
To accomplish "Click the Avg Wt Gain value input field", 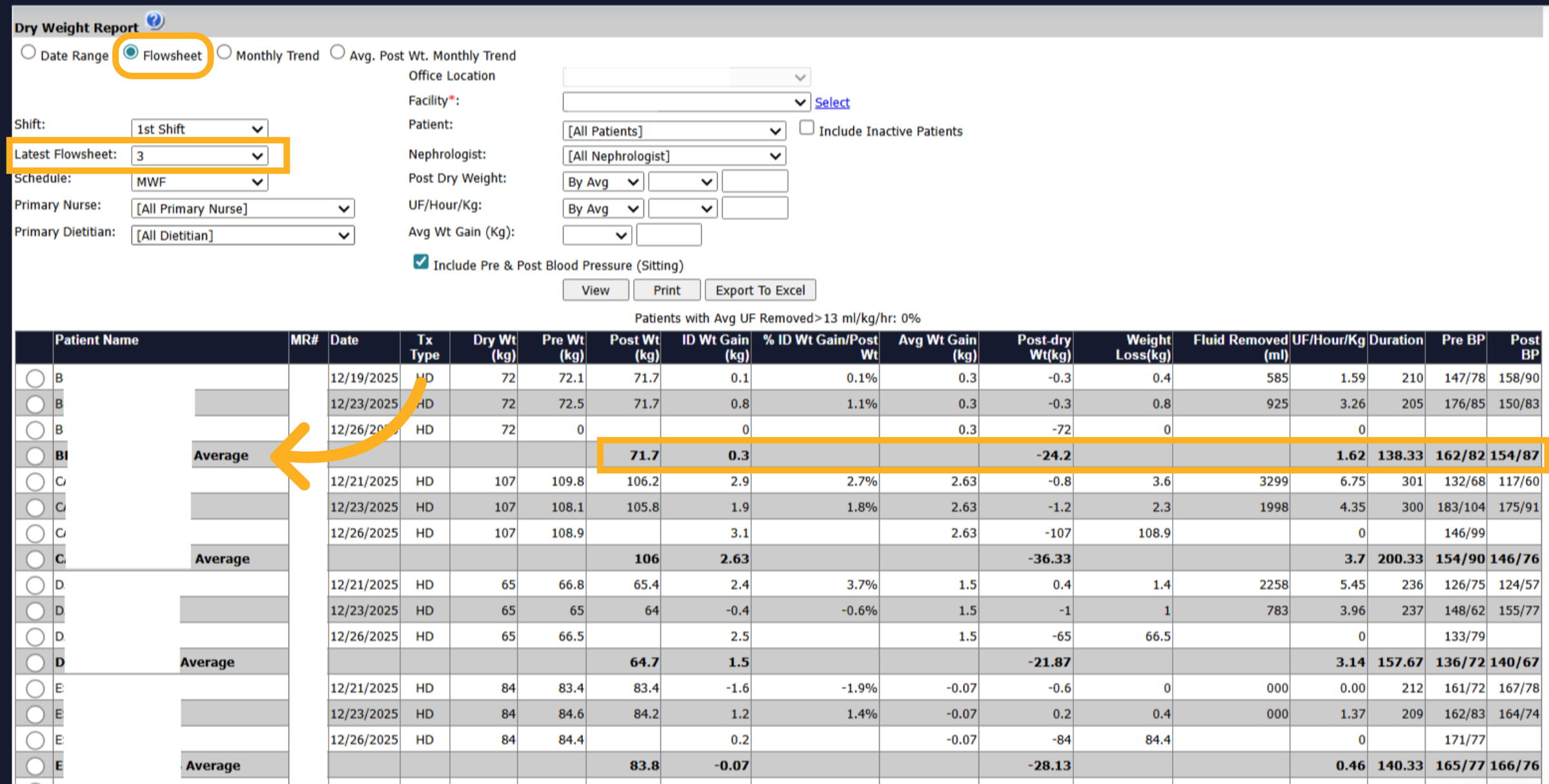I will [x=669, y=235].
